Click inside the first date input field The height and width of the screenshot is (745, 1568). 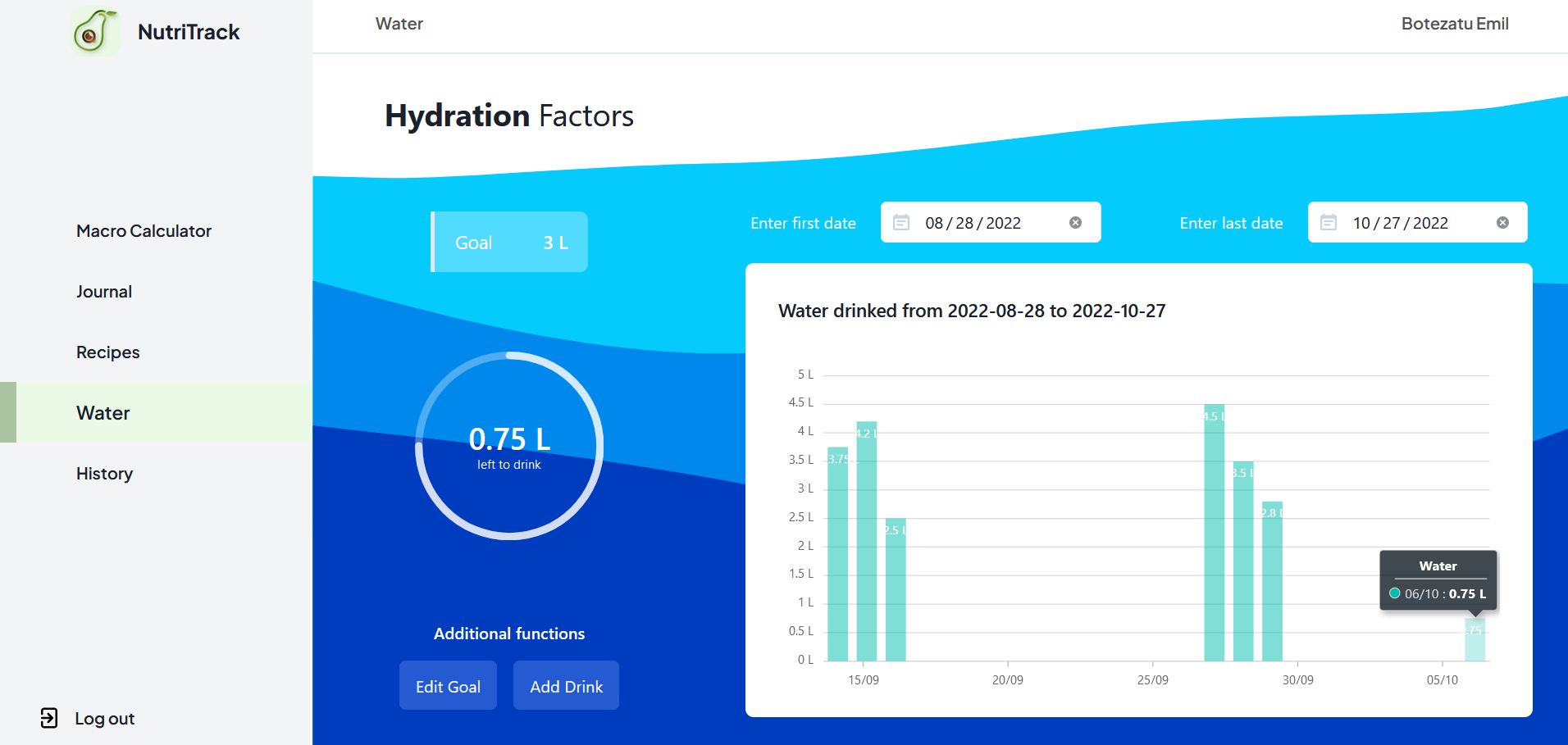pyautogui.click(x=974, y=222)
